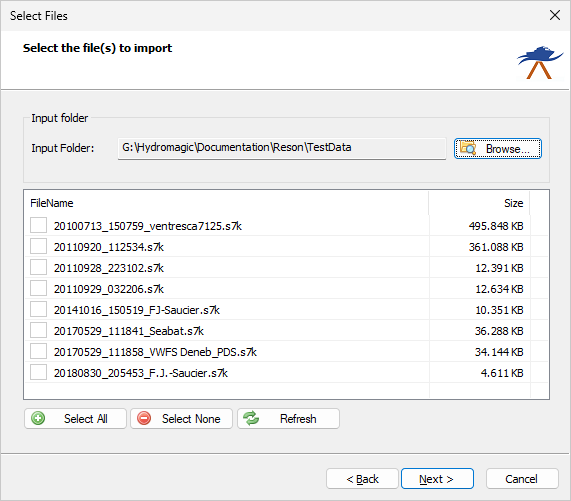This screenshot has width=571, height=501.
Task: Toggle checkbox for 20141016_150519_FJ-Saucier.s7k
Action: coord(38,309)
